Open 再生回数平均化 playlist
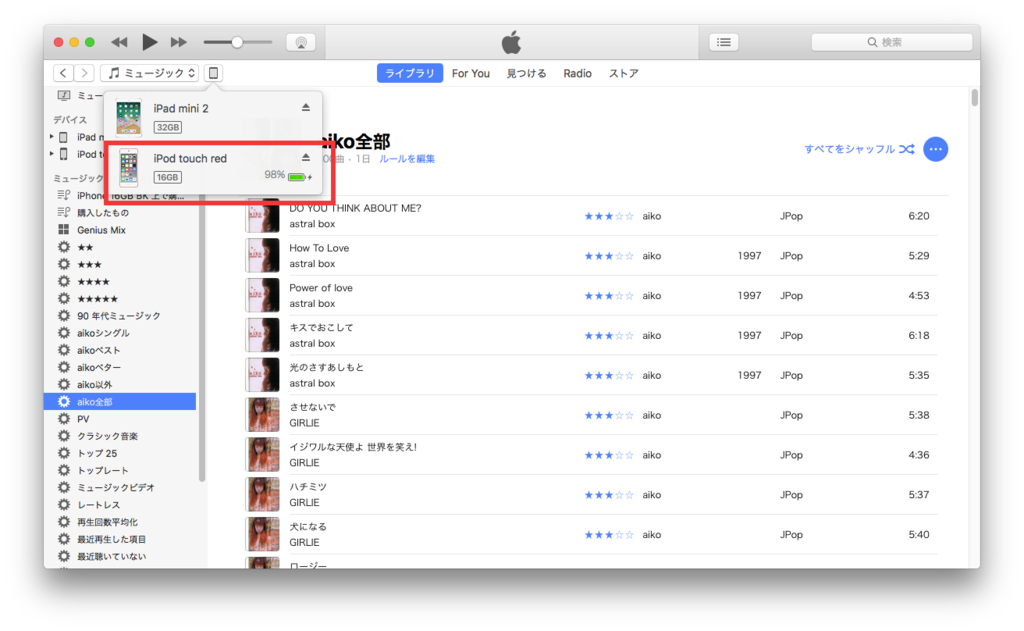This screenshot has height=631, width=1024. tap(107, 522)
